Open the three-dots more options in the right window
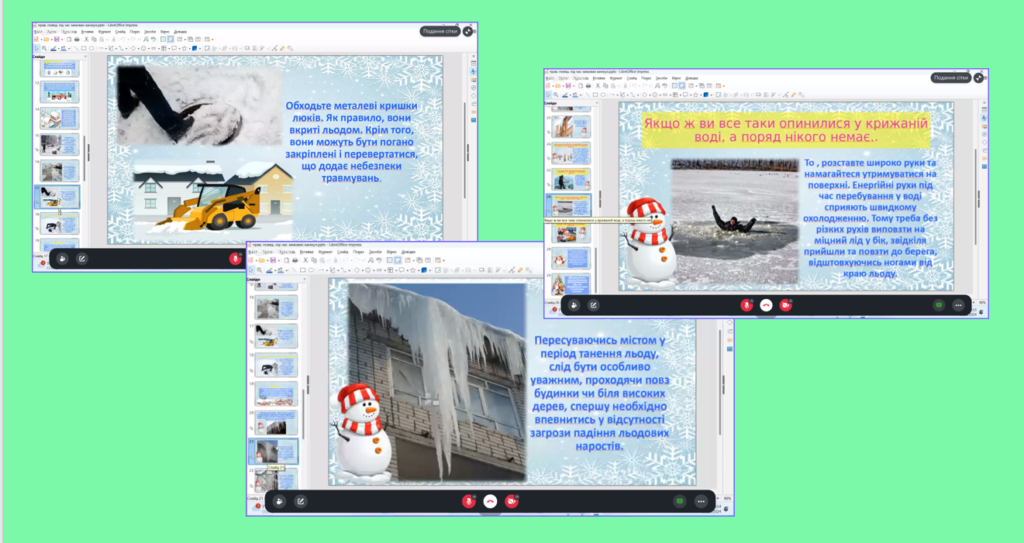1024x543 pixels. pyautogui.click(x=958, y=305)
